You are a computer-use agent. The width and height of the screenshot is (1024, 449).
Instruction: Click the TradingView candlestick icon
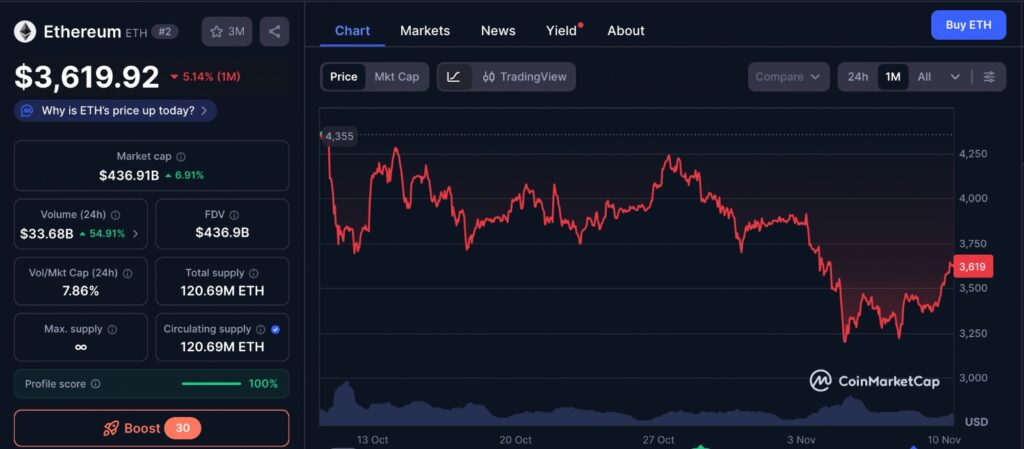tap(488, 77)
